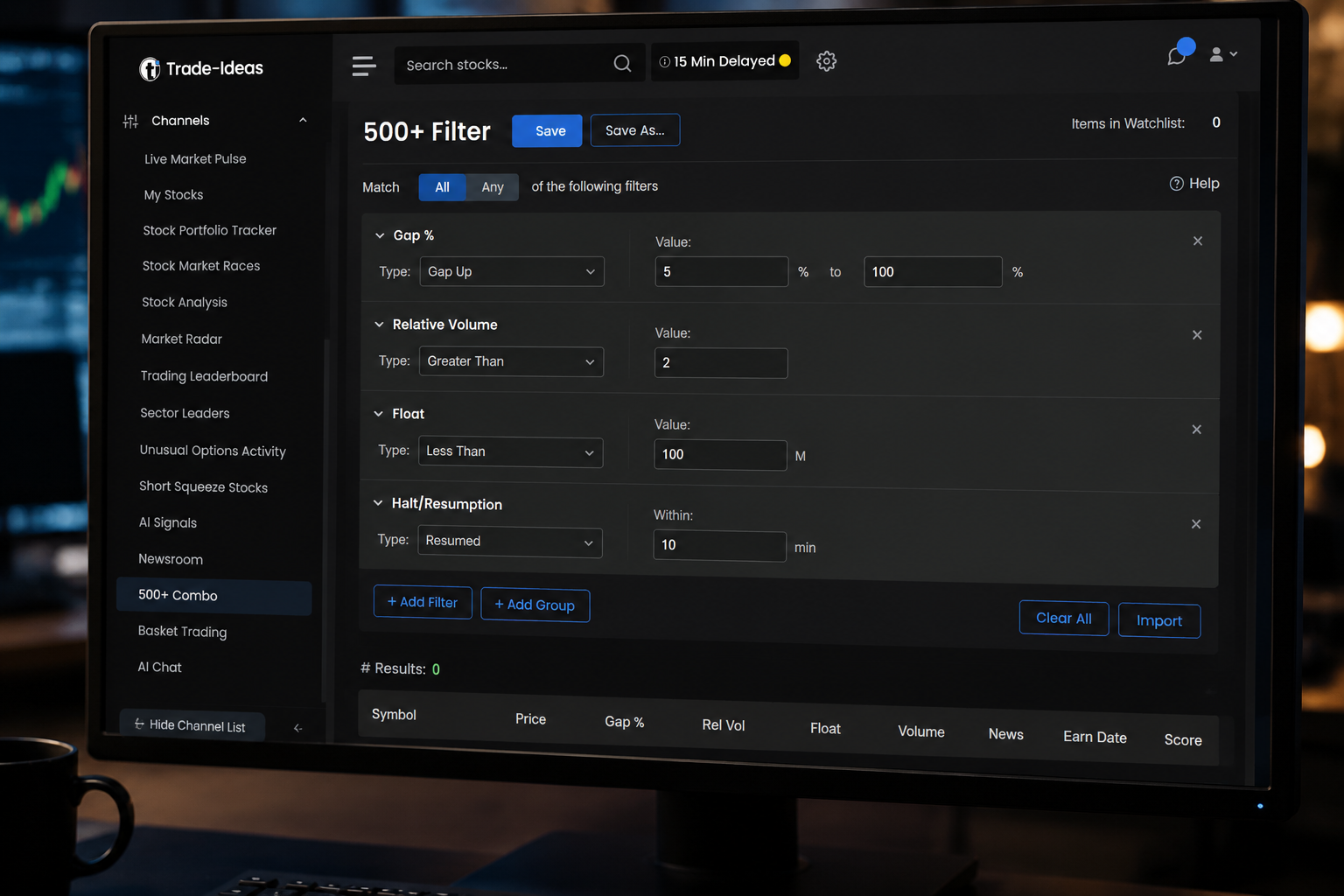The image size is (1344, 896).
Task: Remove the Relative Volume filter
Action: point(1197,335)
